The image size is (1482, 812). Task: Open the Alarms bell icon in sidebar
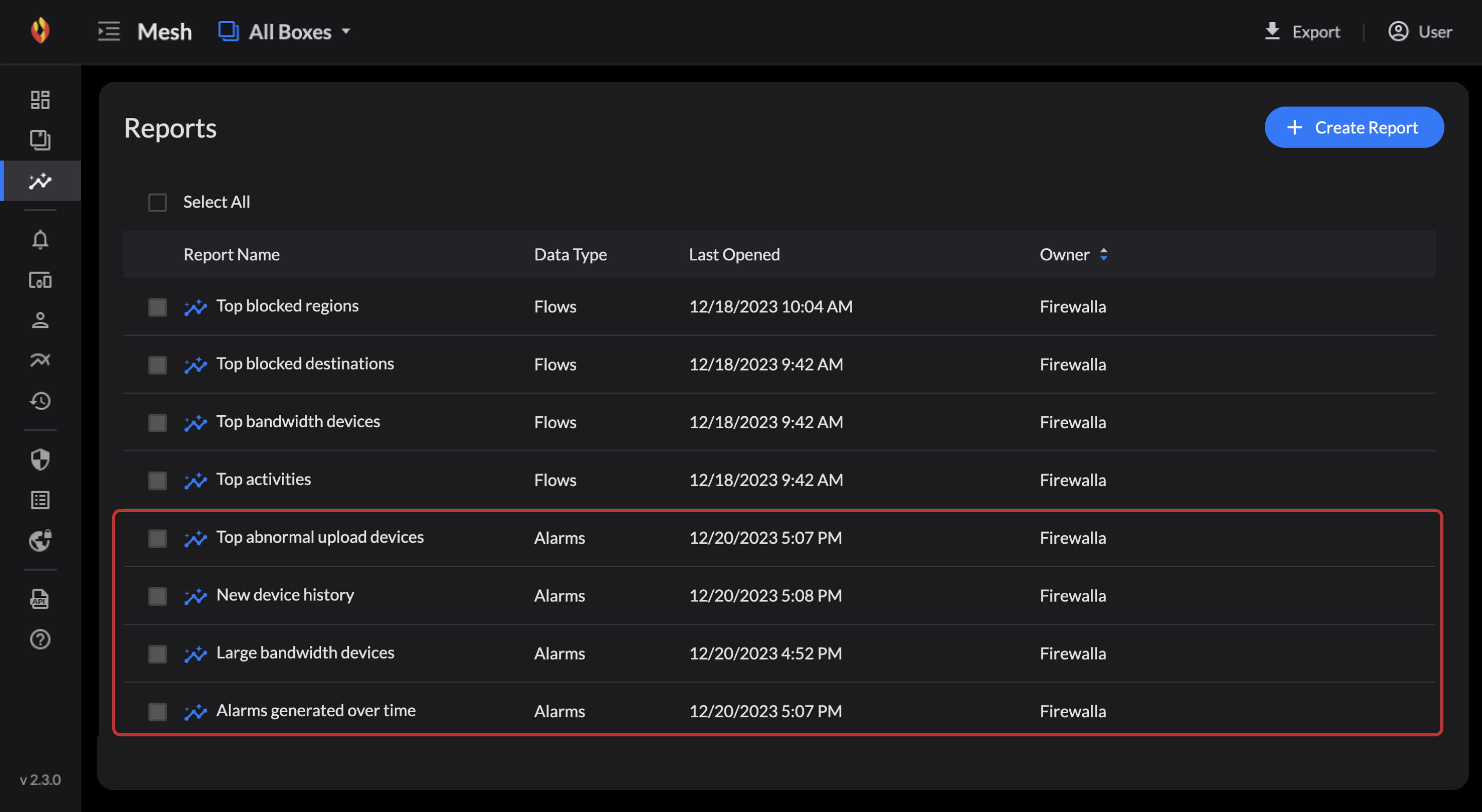(x=40, y=239)
